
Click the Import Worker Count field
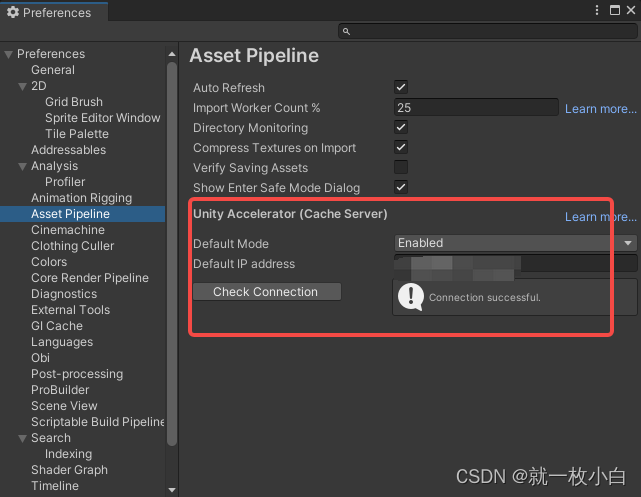point(476,107)
